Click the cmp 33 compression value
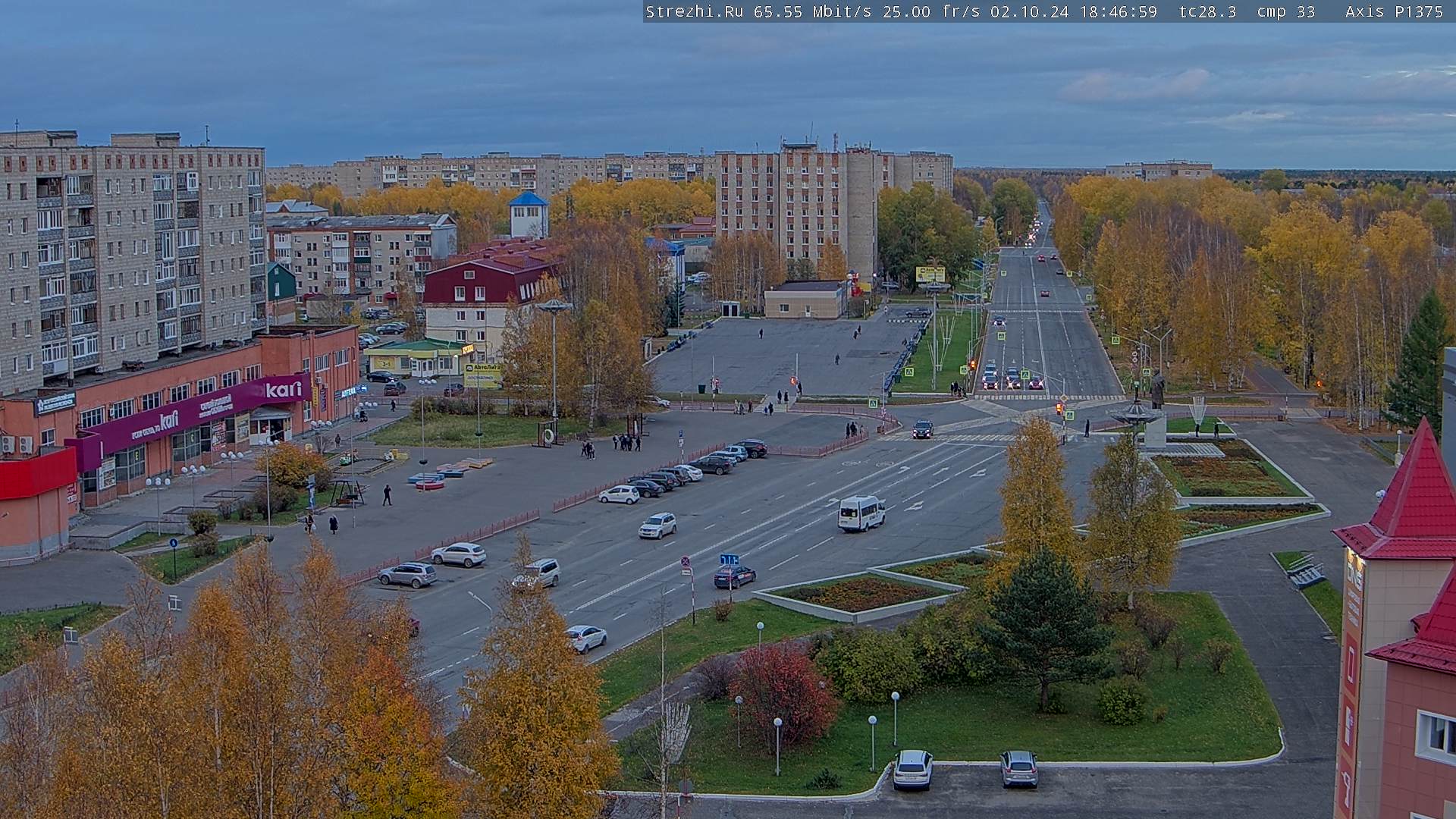 [x=1285, y=11]
